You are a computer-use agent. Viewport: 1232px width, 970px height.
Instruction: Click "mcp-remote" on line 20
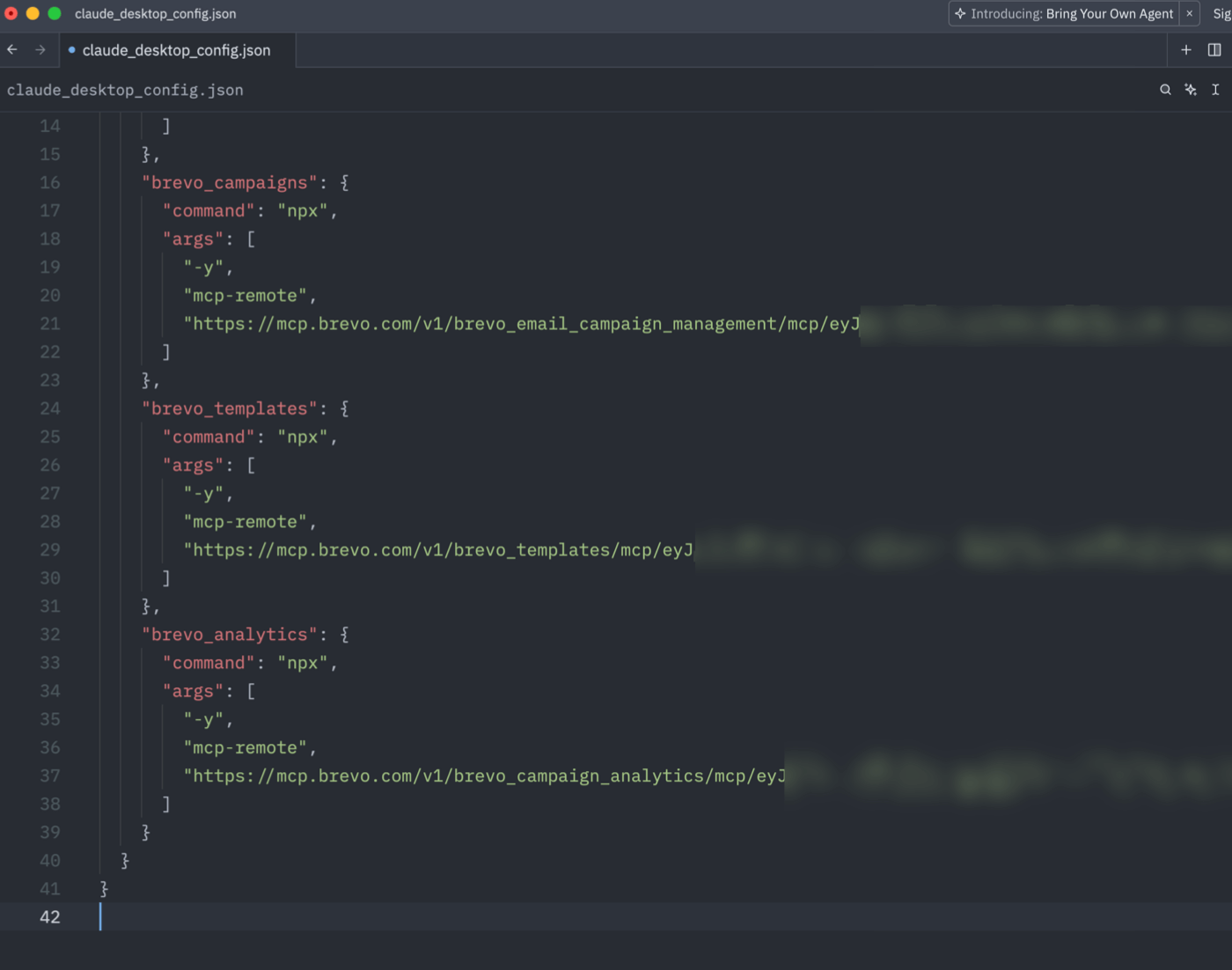coord(245,295)
